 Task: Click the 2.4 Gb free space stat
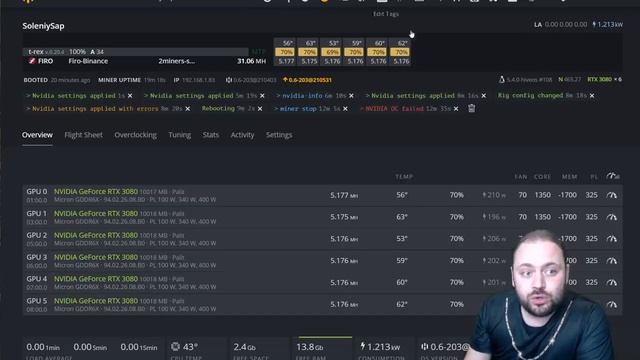(244, 347)
